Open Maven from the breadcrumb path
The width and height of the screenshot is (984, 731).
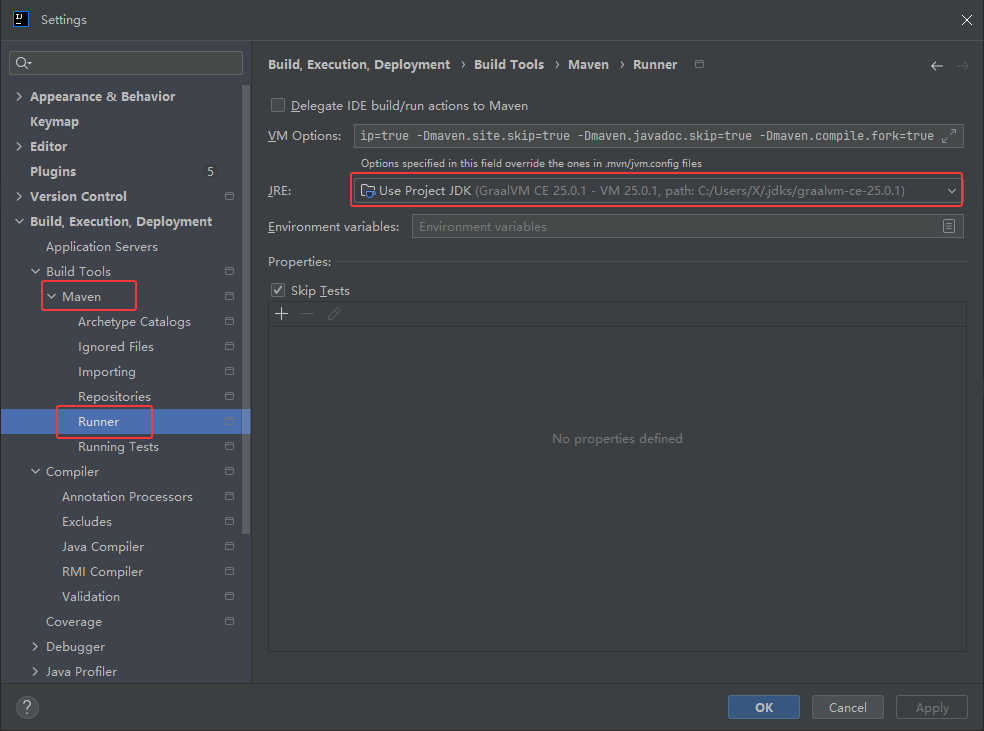point(588,64)
